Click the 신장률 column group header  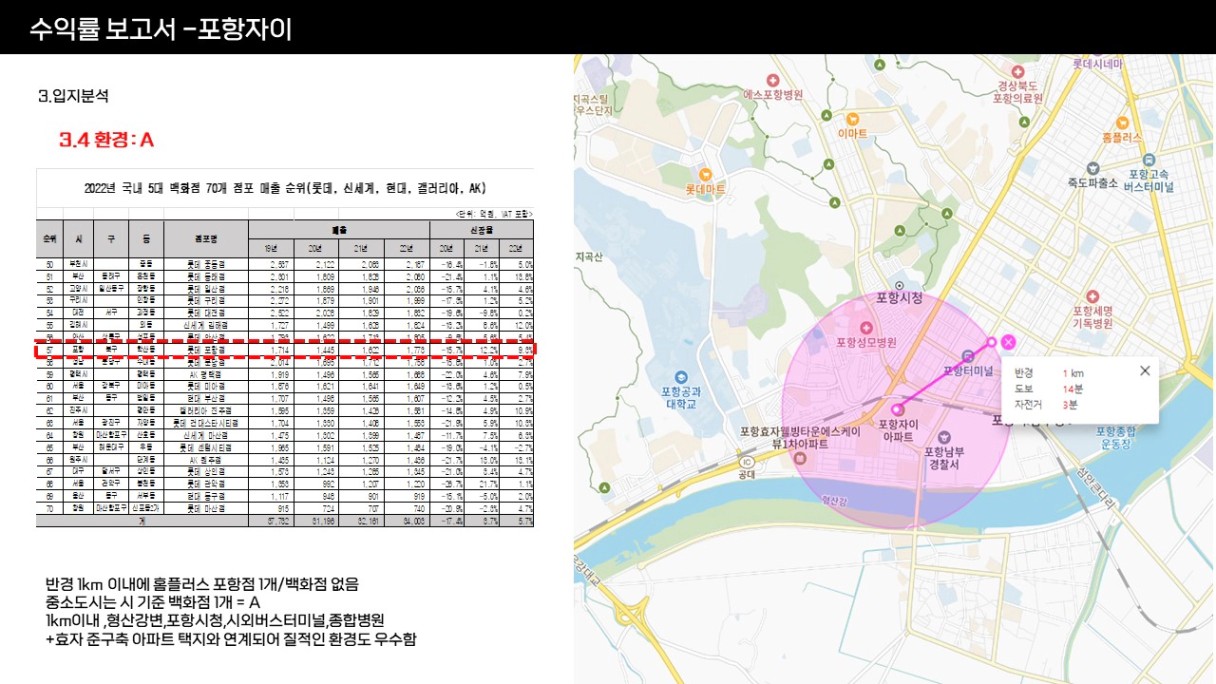483,229
